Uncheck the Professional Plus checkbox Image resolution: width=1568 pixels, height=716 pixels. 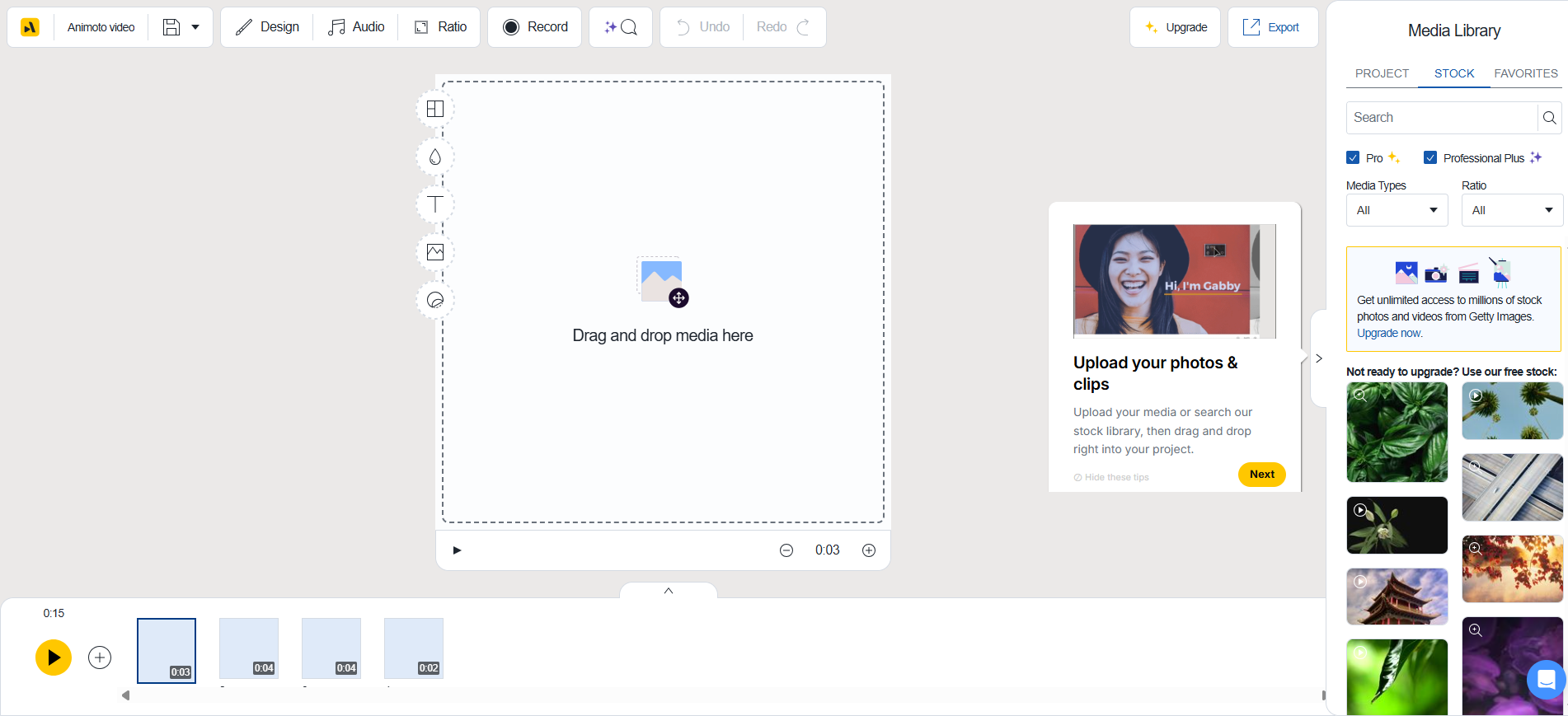1430,158
